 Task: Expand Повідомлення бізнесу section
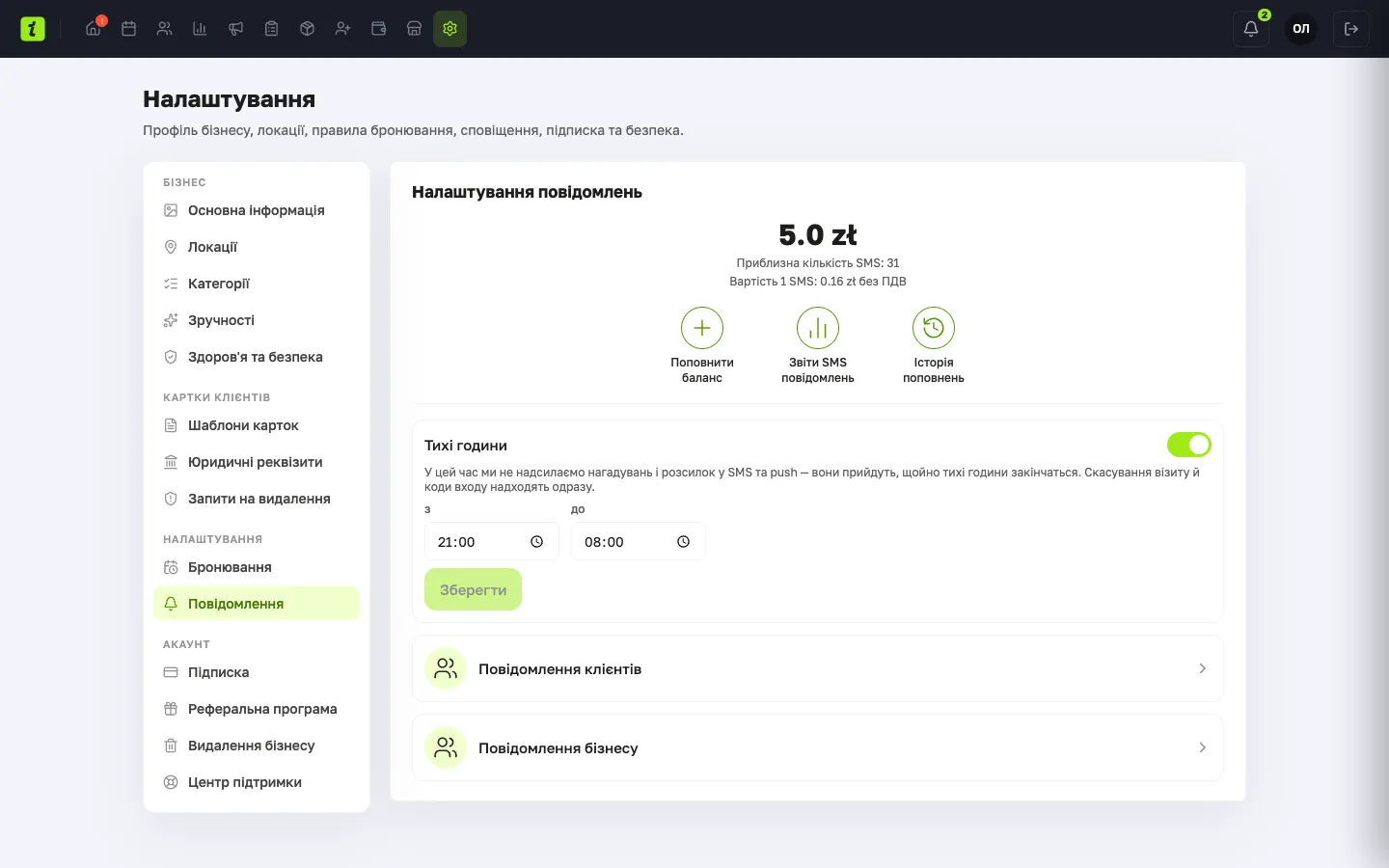coord(818,747)
